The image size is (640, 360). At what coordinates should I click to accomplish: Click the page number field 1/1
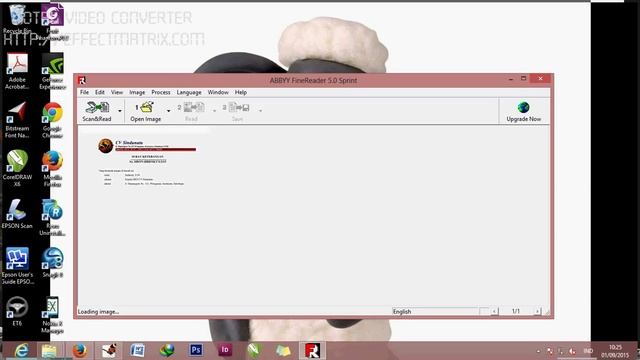(516, 311)
